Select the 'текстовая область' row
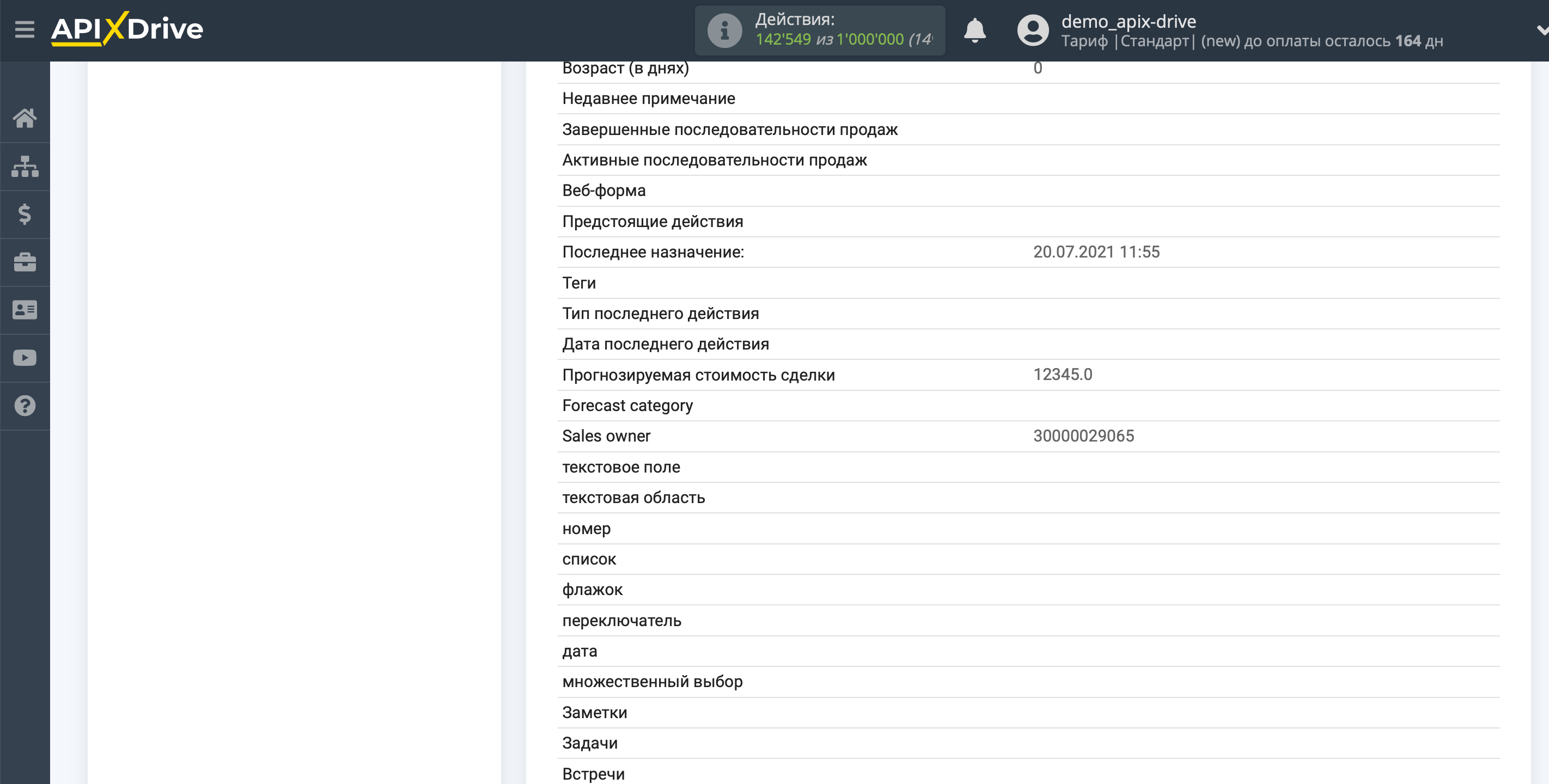 (1028, 498)
